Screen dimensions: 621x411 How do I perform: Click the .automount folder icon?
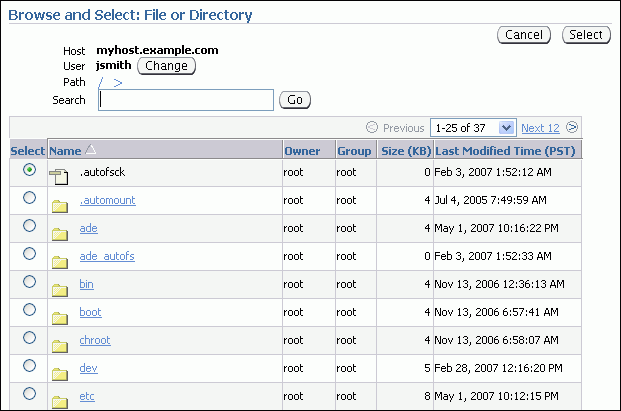(x=60, y=204)
